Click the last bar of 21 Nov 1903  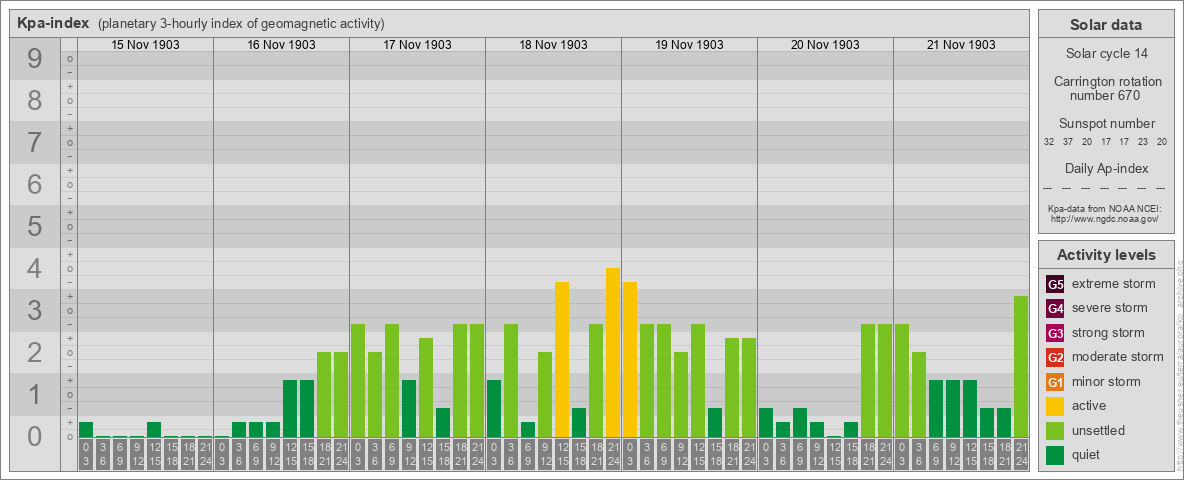click(x=1021, y=366)
